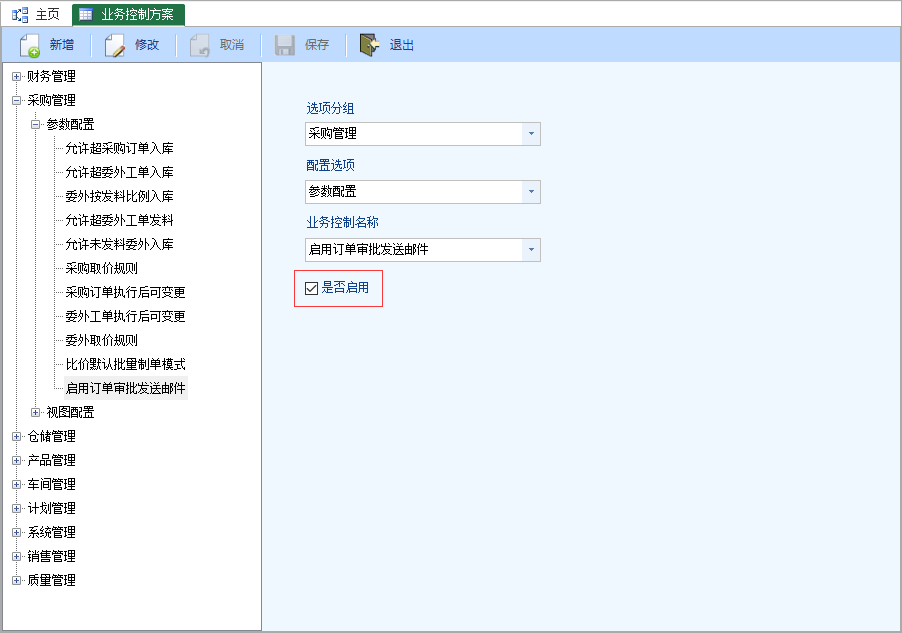This screenshot has width=902, height=633.
Task: Click the 系统管理 tree label
Action: 51,532
